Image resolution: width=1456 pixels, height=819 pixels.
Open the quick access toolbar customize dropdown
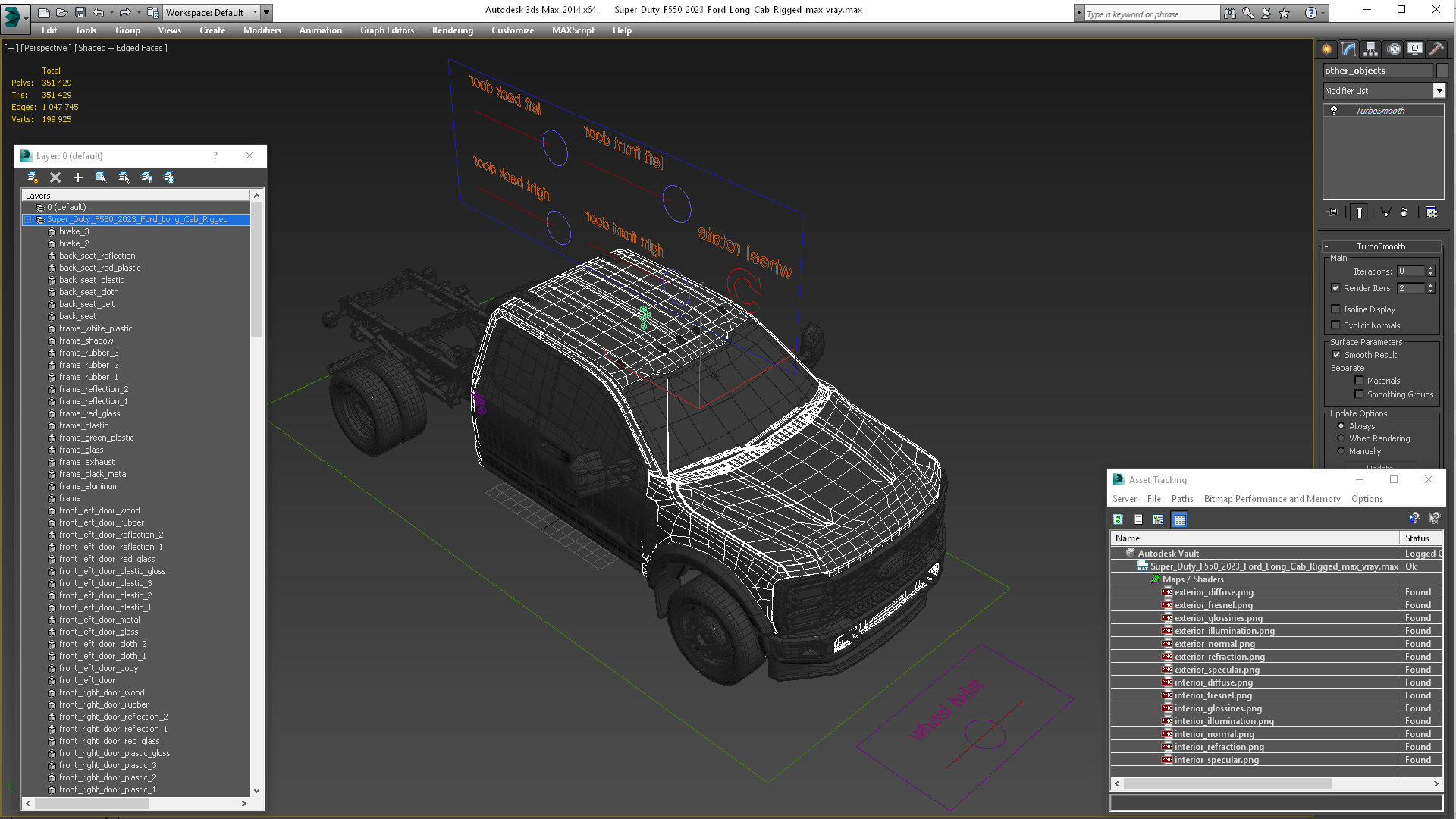pyautogui.click(x=267, y=12)
